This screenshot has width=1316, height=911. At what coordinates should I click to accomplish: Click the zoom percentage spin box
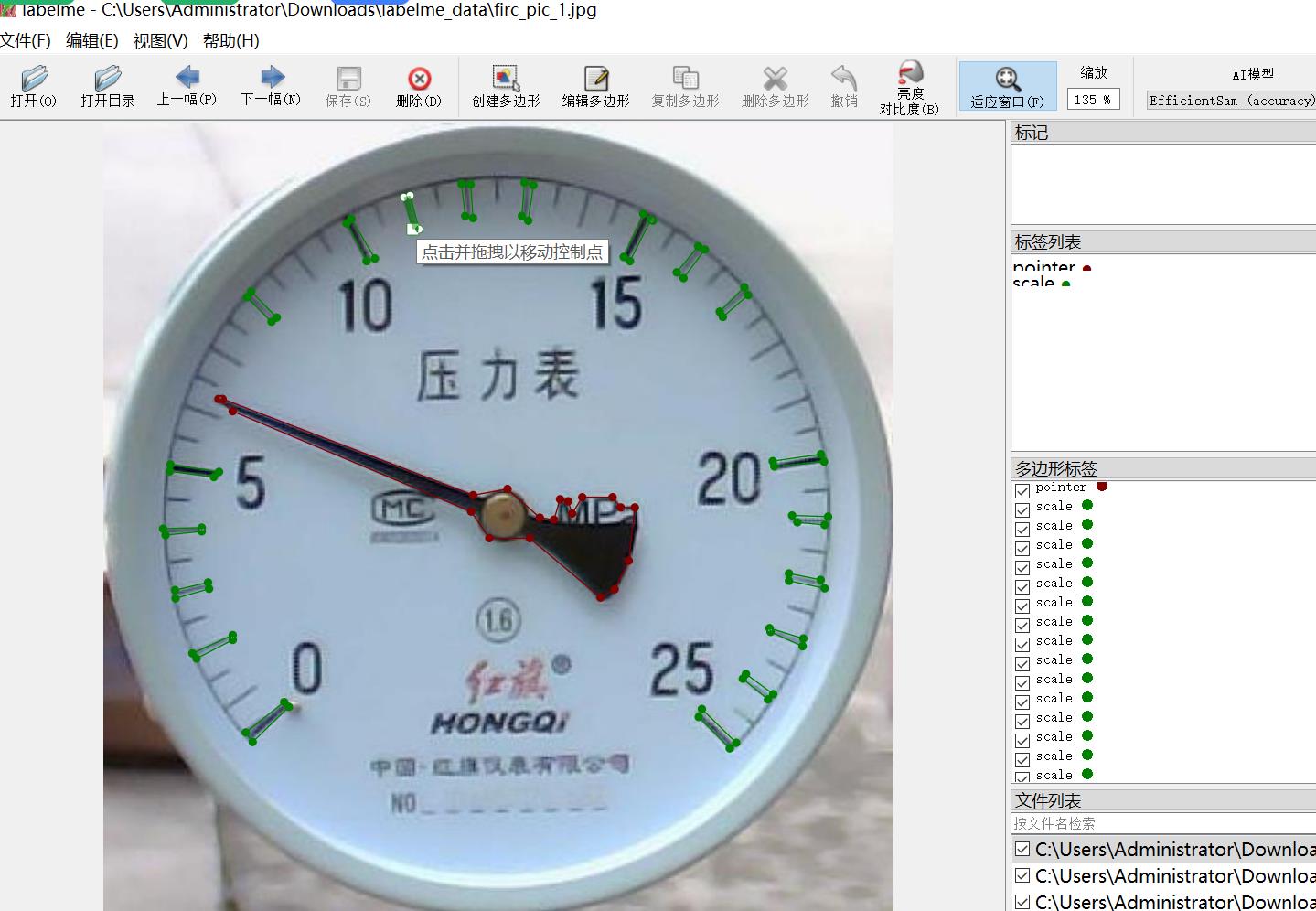pos(1092,100)
